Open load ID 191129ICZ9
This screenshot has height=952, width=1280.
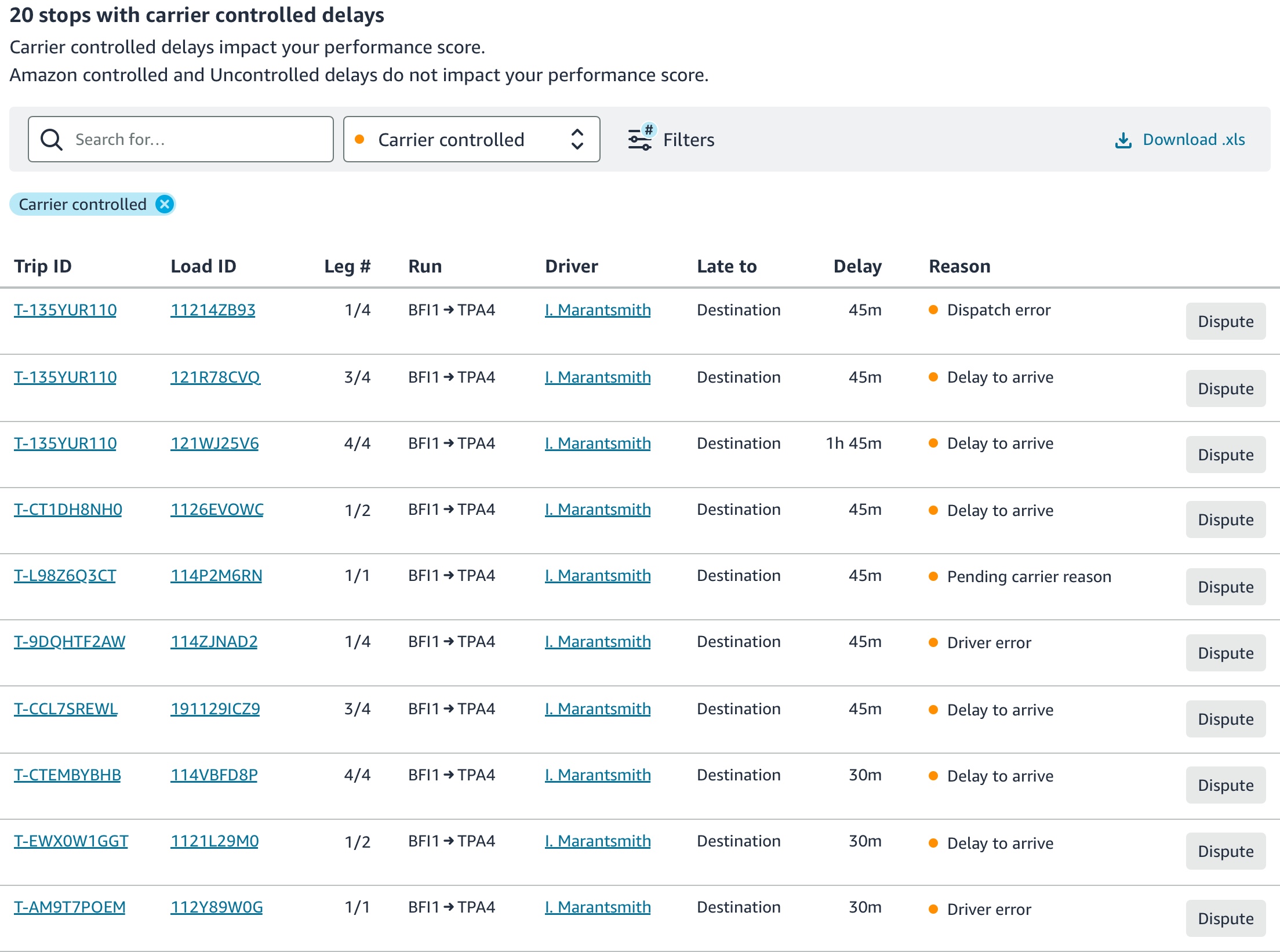pyautogui.click(x=214, y=708)
